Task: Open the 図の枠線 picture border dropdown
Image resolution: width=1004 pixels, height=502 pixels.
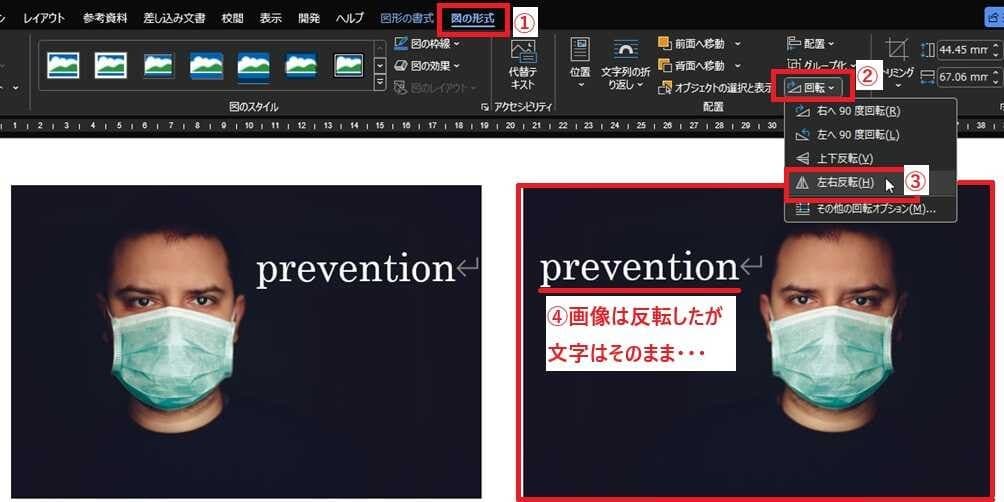Action: [x=429, y=44]
